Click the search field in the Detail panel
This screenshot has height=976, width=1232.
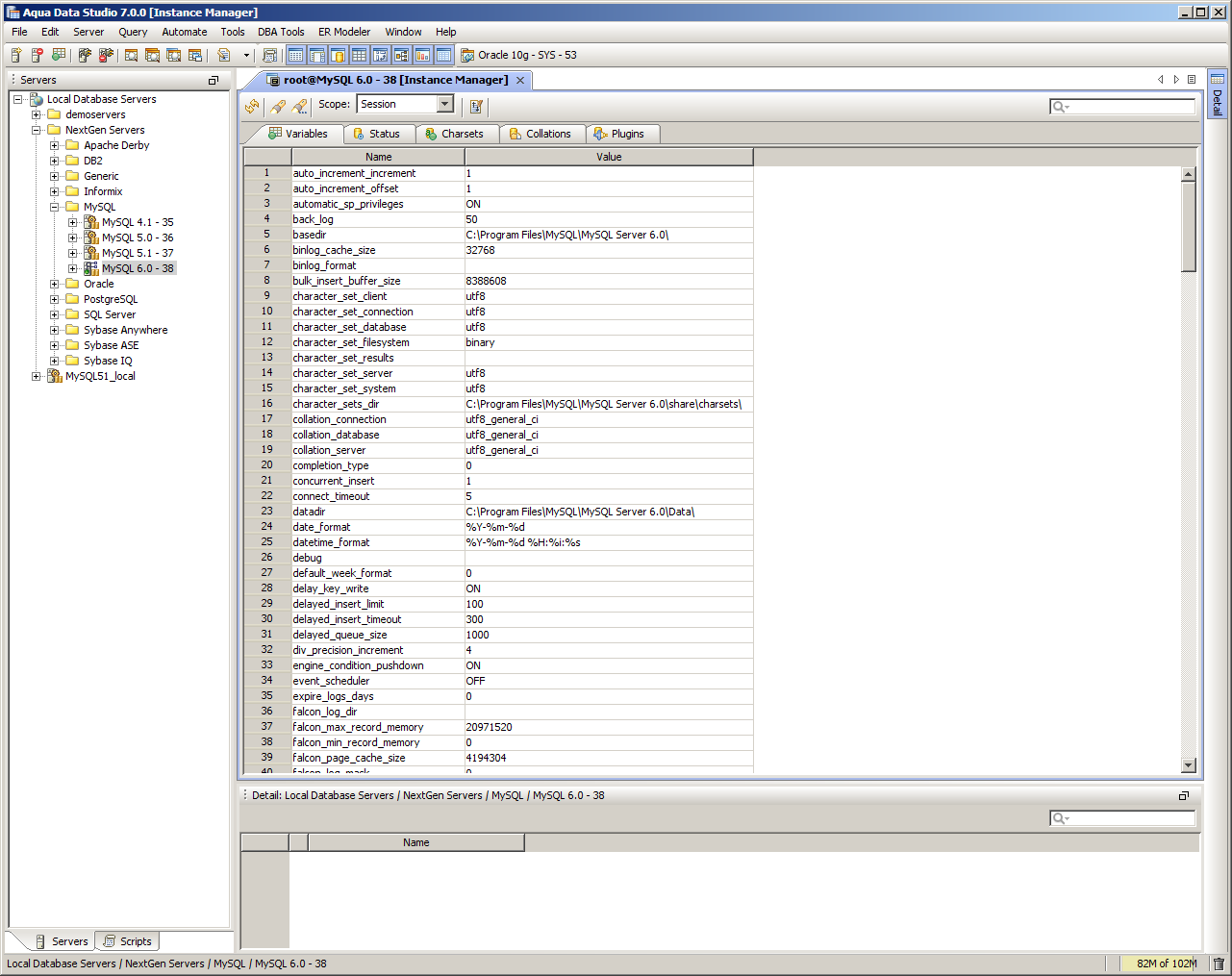(1122, 818)
